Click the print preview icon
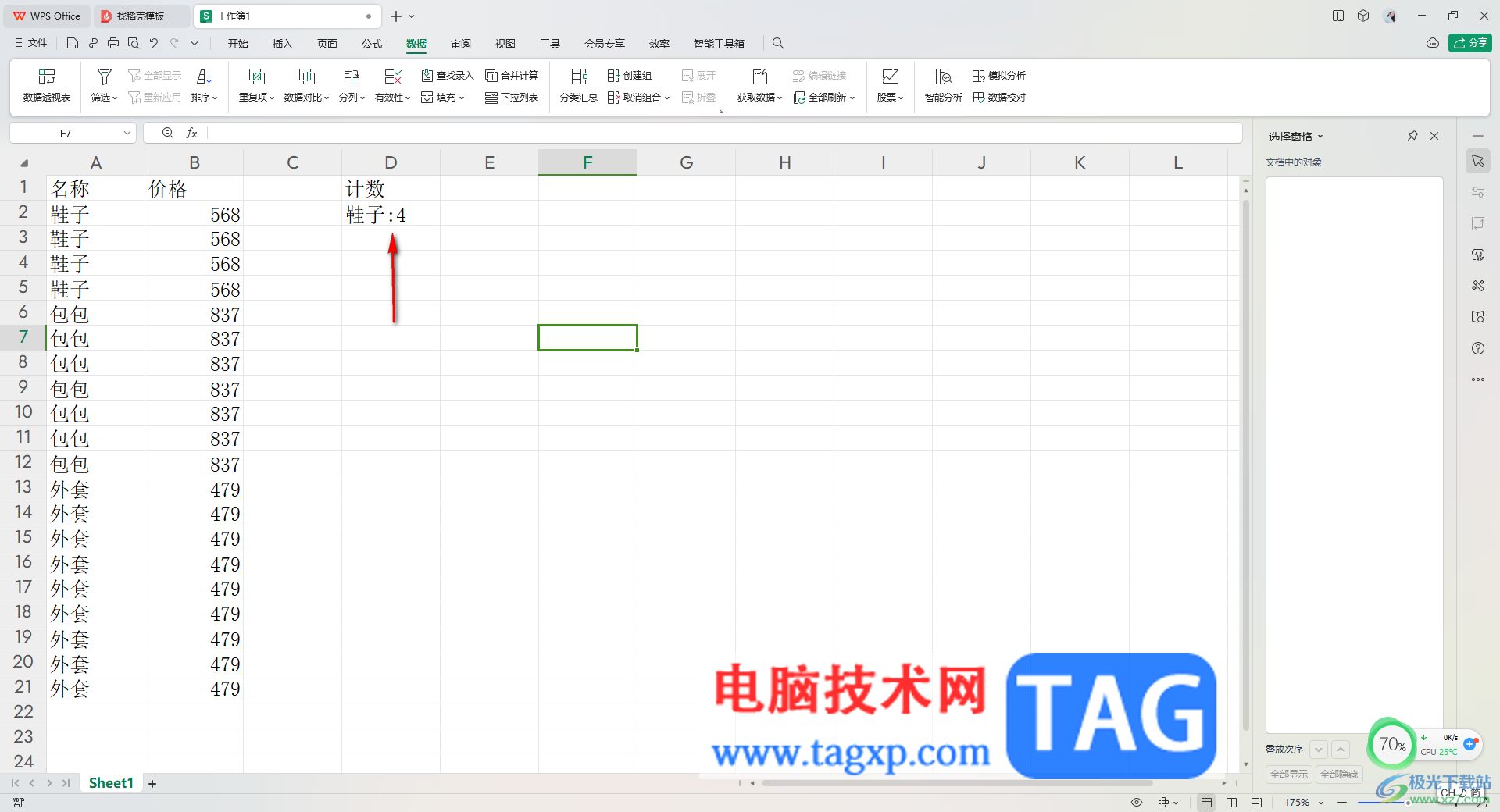This screenshot has width=1500, height=812. coord(134,43)
